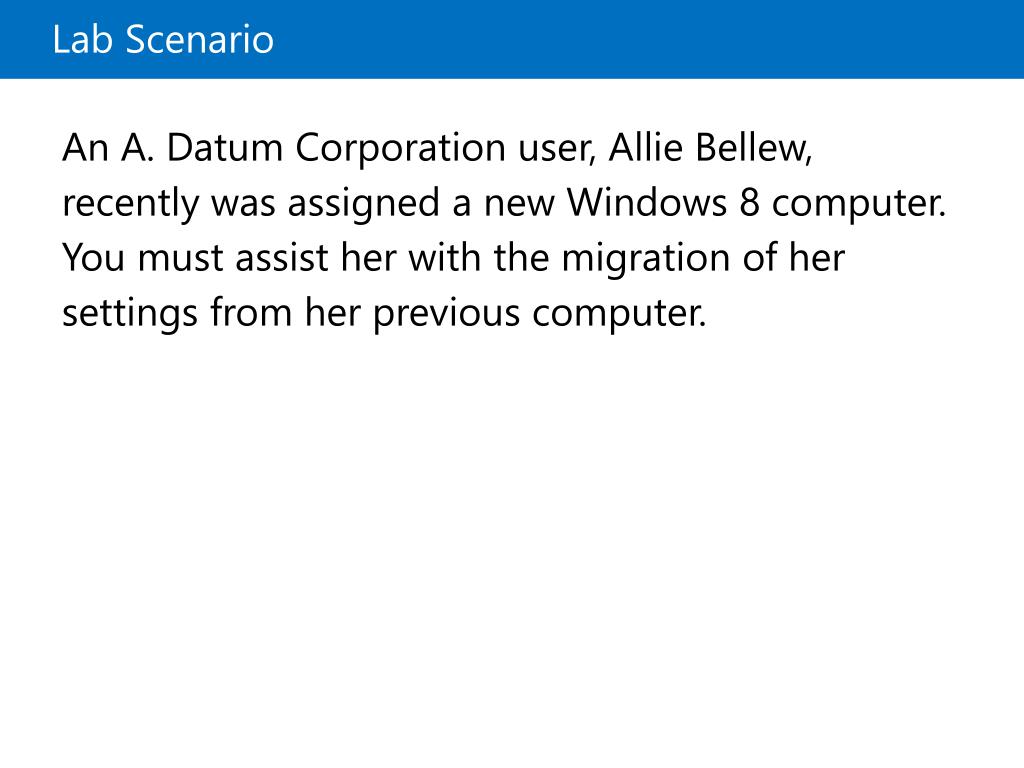This screenshot has height=768, width=1024.
Task: Click the word 'assist' in third line
Action: click(x=281, y=257)
